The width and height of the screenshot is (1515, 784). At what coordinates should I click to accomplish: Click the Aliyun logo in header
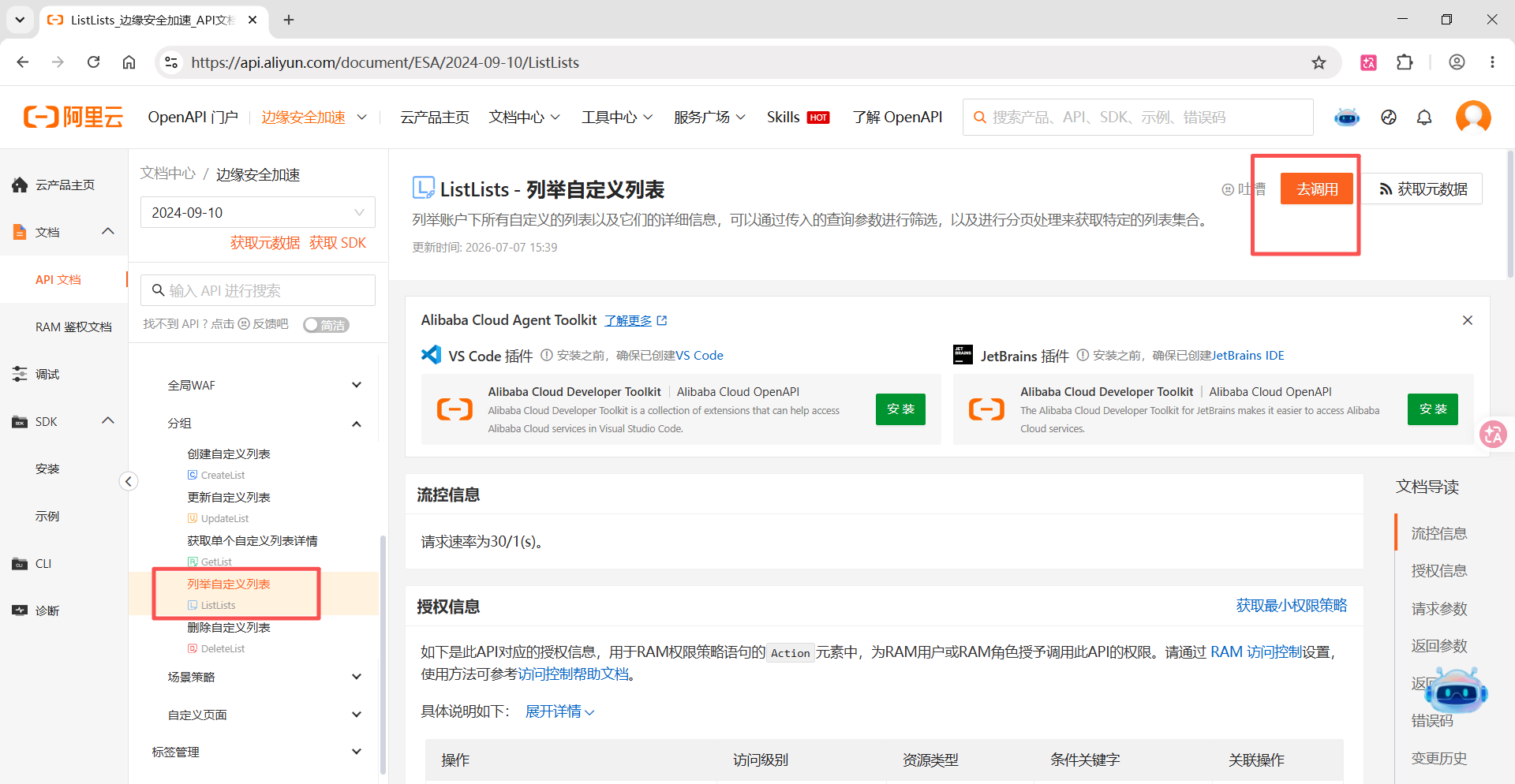(x=73, y=117)
